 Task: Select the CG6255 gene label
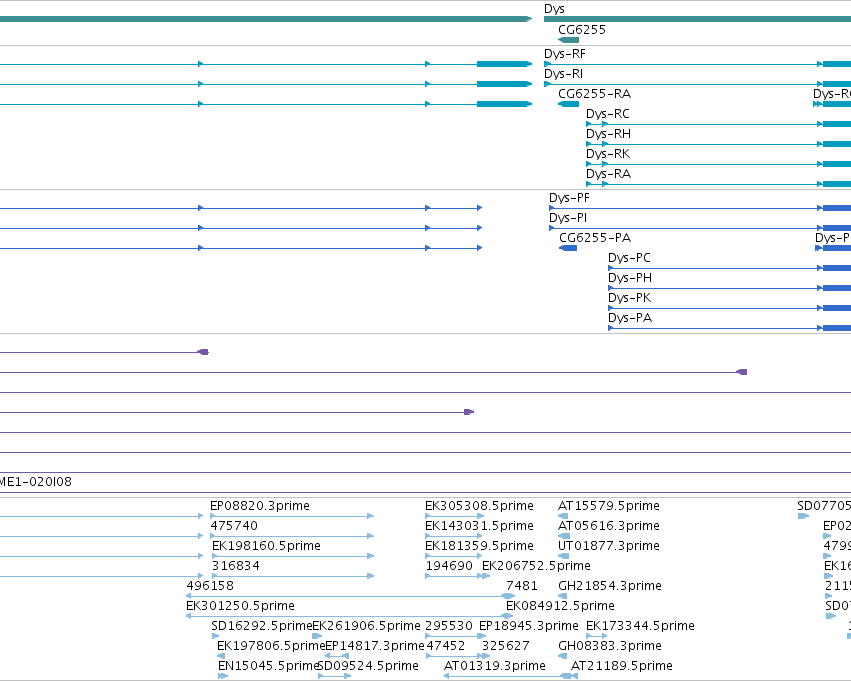click(x=582, y=30)
